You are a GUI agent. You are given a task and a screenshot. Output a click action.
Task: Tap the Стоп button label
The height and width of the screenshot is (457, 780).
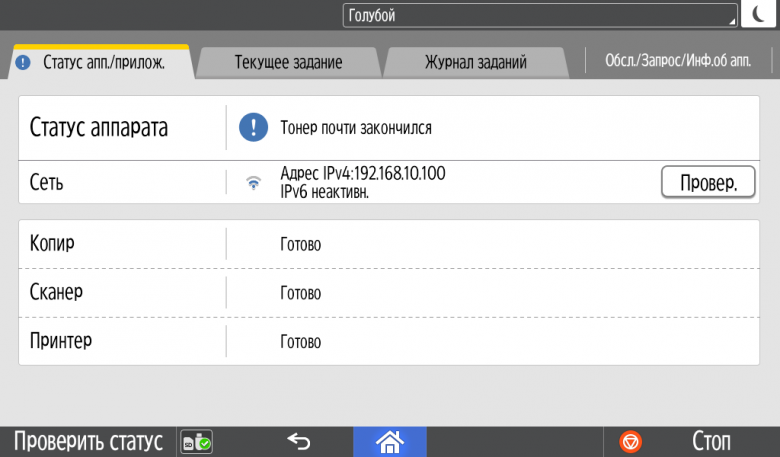[711, 442]
